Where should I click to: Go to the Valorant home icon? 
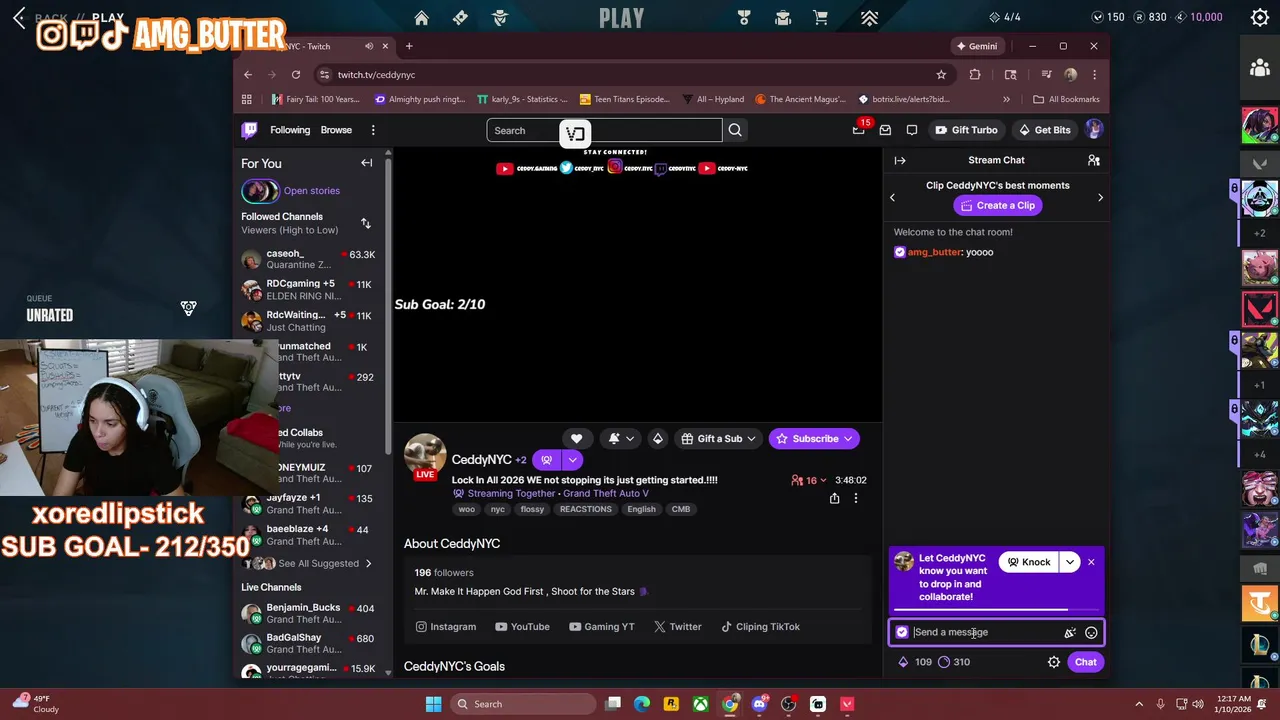tap(422, 18)
